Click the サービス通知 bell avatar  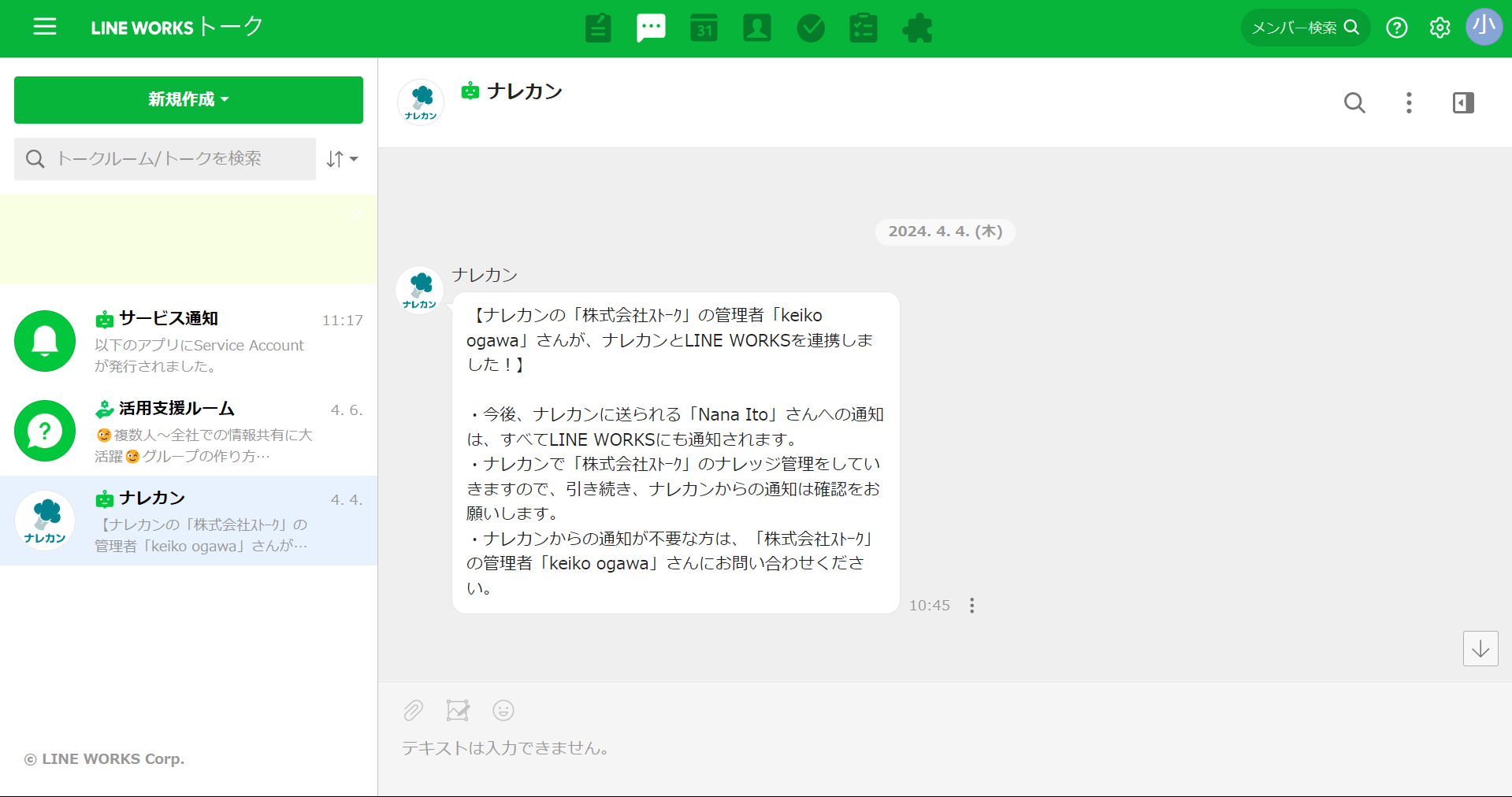[x=45, y=341]
